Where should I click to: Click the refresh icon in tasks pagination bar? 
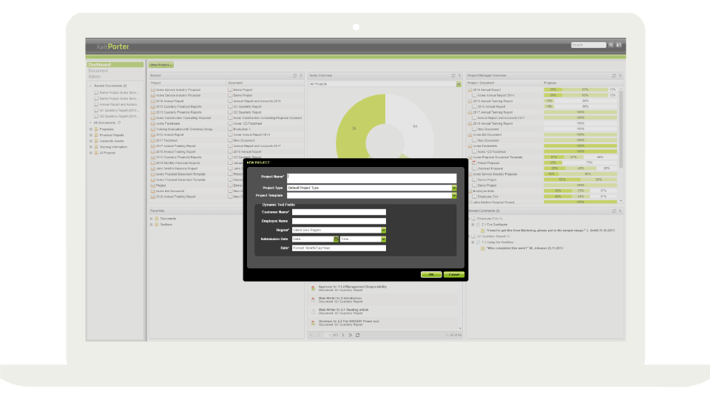[x=358, y=335]
